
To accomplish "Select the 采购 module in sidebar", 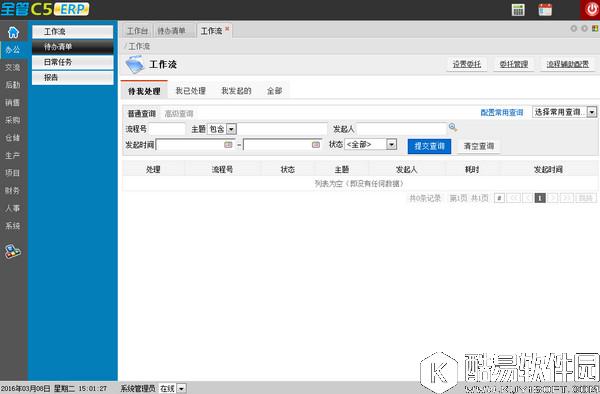I will click(13, 120).
